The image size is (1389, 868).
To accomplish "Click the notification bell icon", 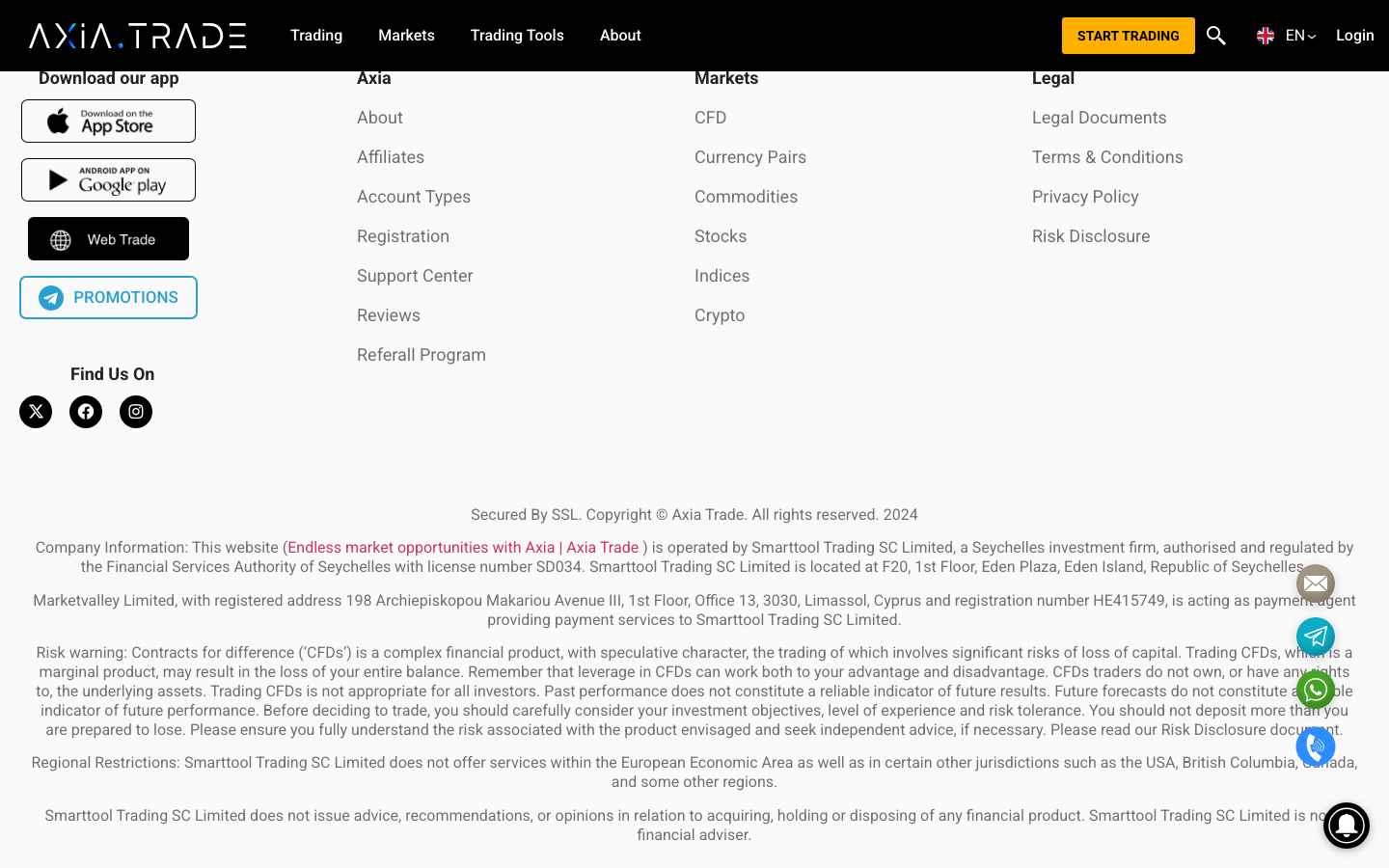I will (1347, 826).
